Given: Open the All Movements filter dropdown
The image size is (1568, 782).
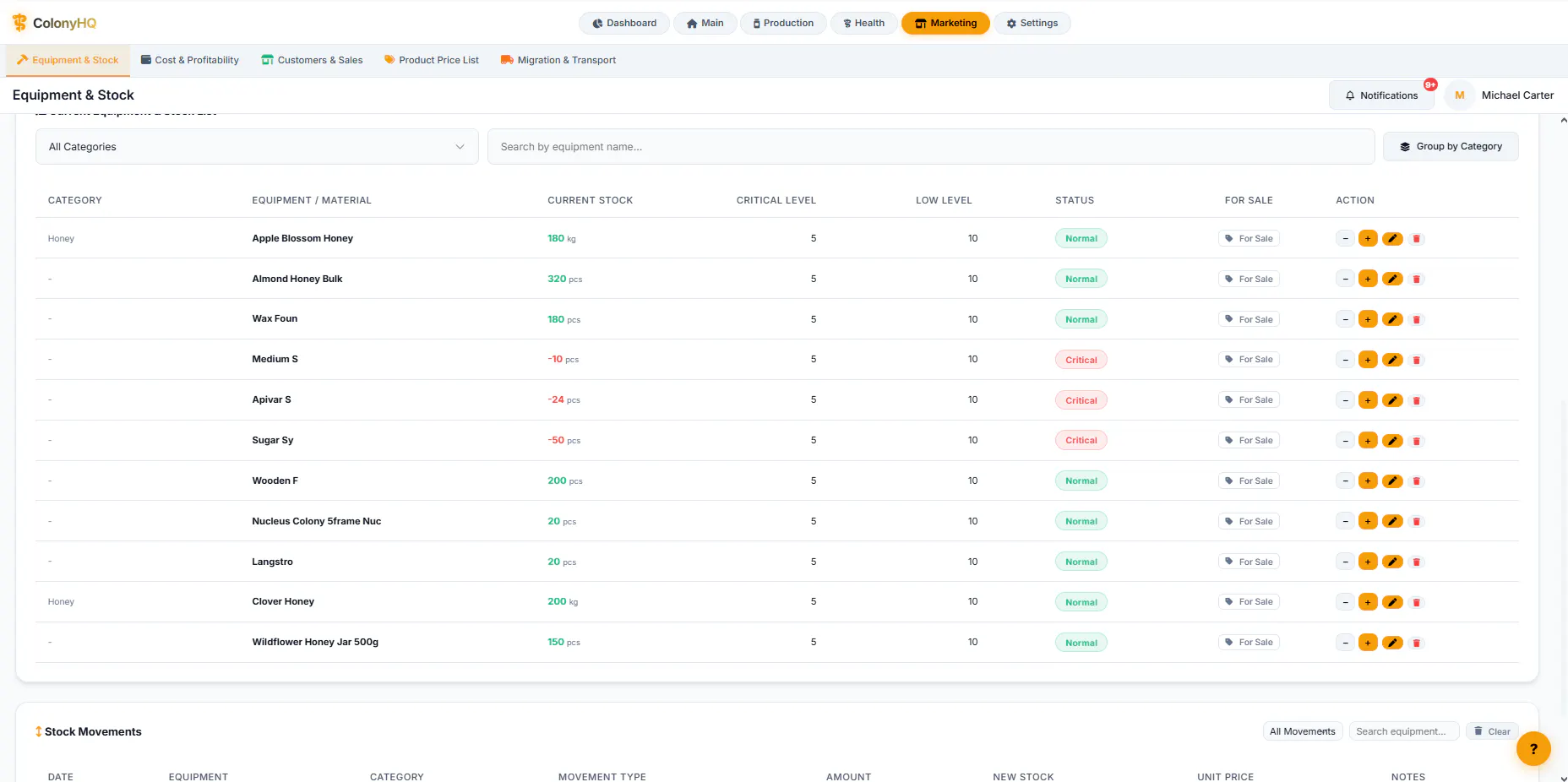Looking at the screenshot, I should tap(1303, 732).
